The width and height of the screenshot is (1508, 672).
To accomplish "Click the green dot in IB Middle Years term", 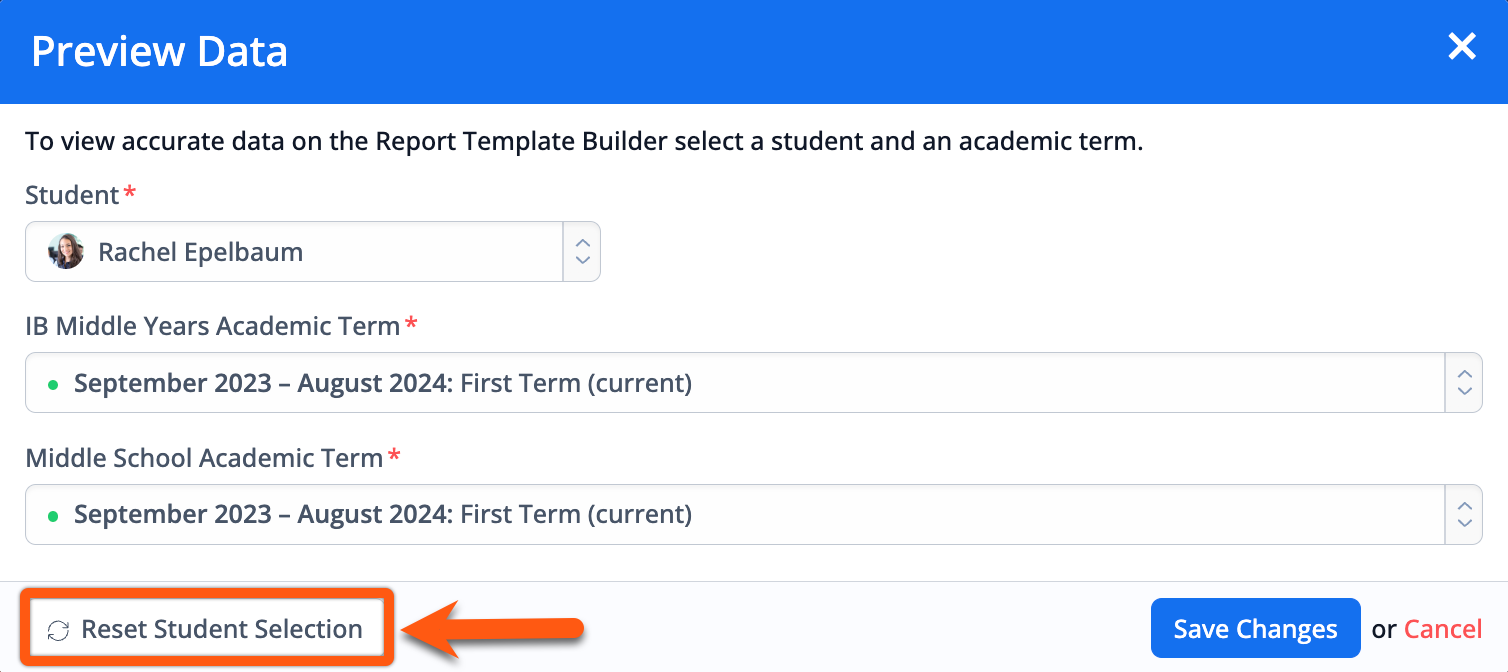I will point(53,384).
